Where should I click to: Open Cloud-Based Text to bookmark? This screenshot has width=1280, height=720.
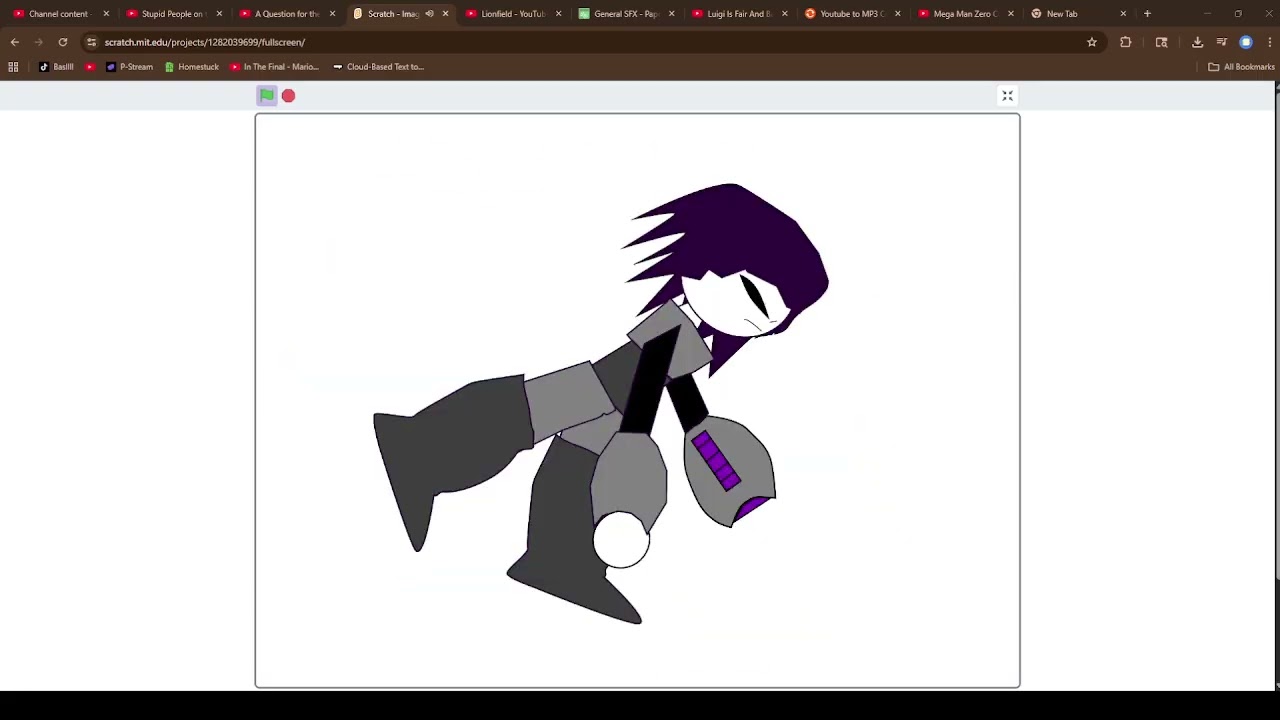pyautogui.click(x=378, y=67)
